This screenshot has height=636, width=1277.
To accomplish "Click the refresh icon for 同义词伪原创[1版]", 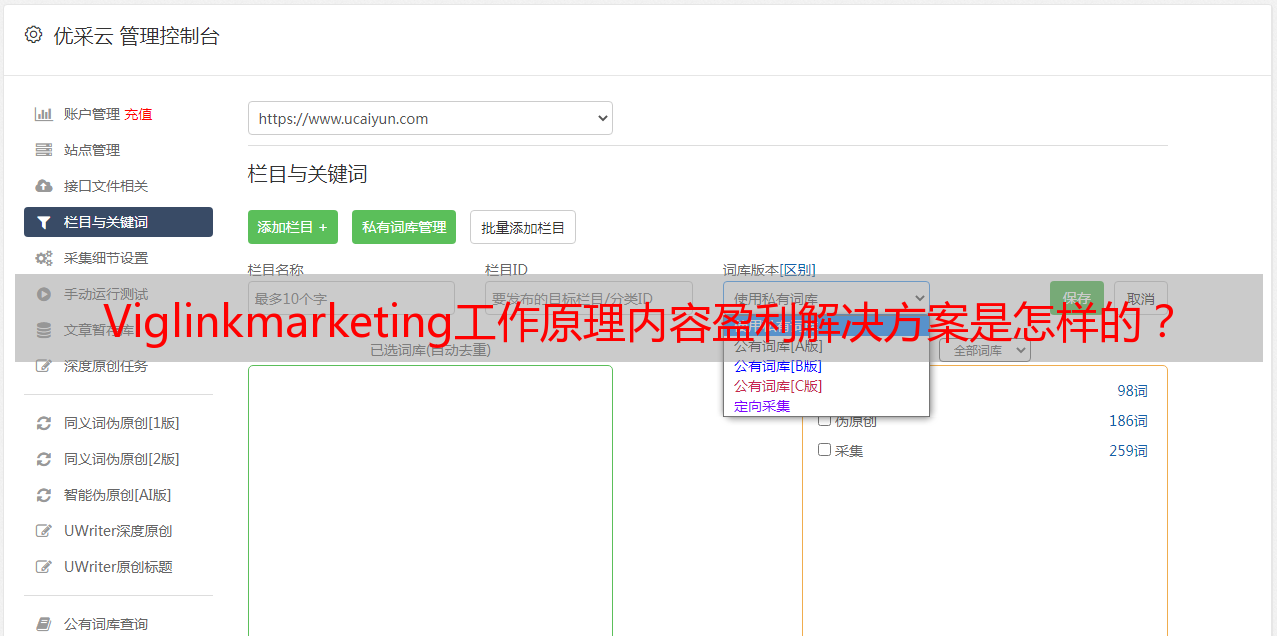I will [x=43, y=423].
